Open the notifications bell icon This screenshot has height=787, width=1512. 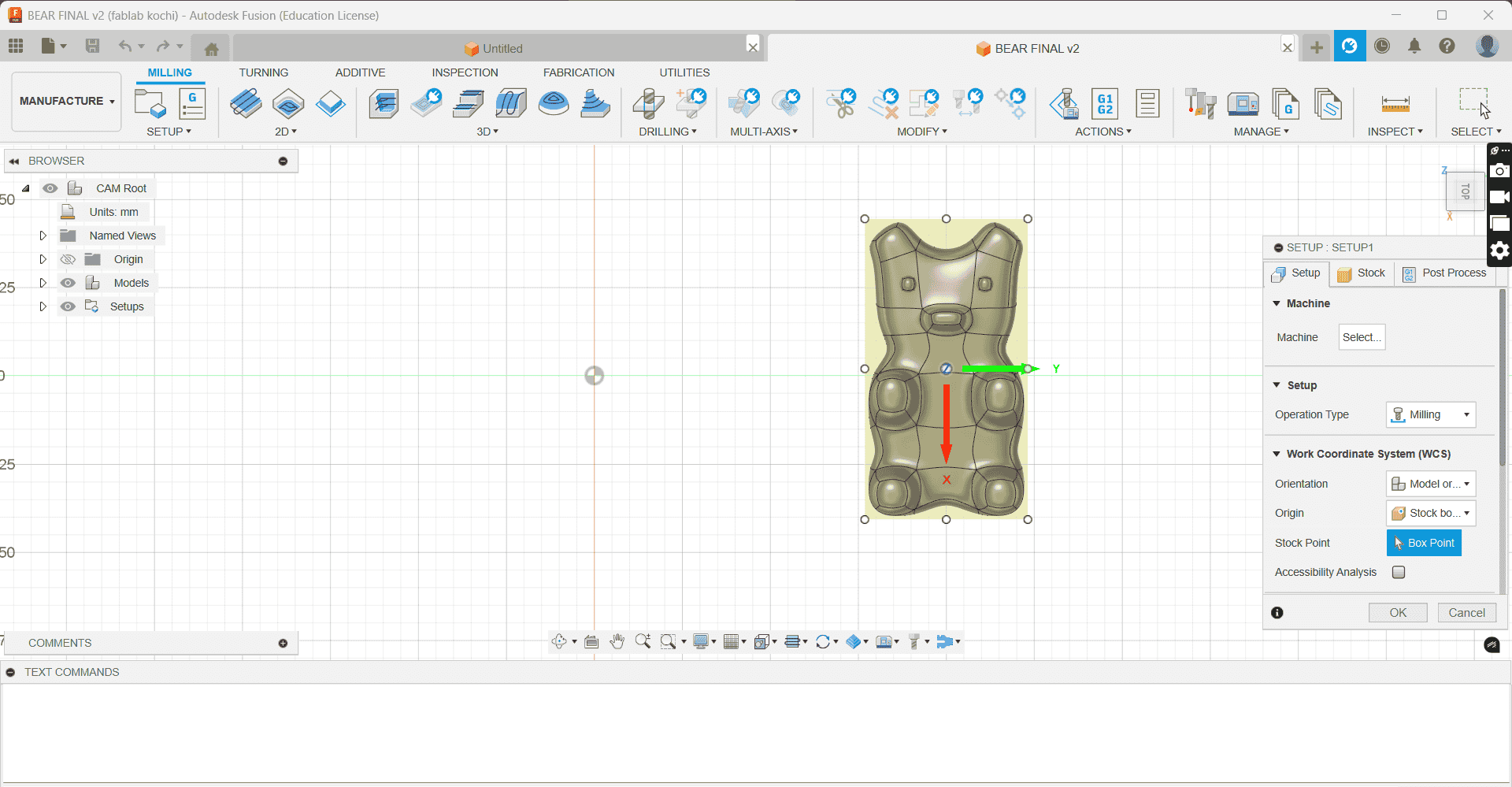pyautogui.click(x=1414, y=46)
